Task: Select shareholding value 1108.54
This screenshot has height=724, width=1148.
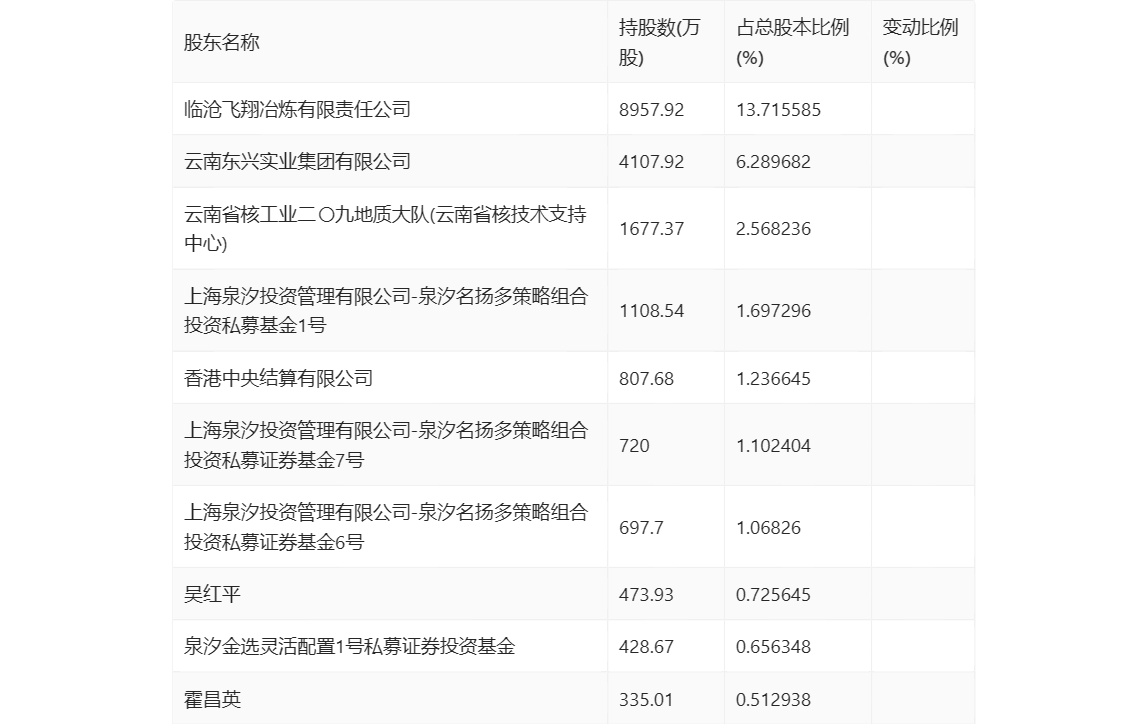Action: (652, 311)
